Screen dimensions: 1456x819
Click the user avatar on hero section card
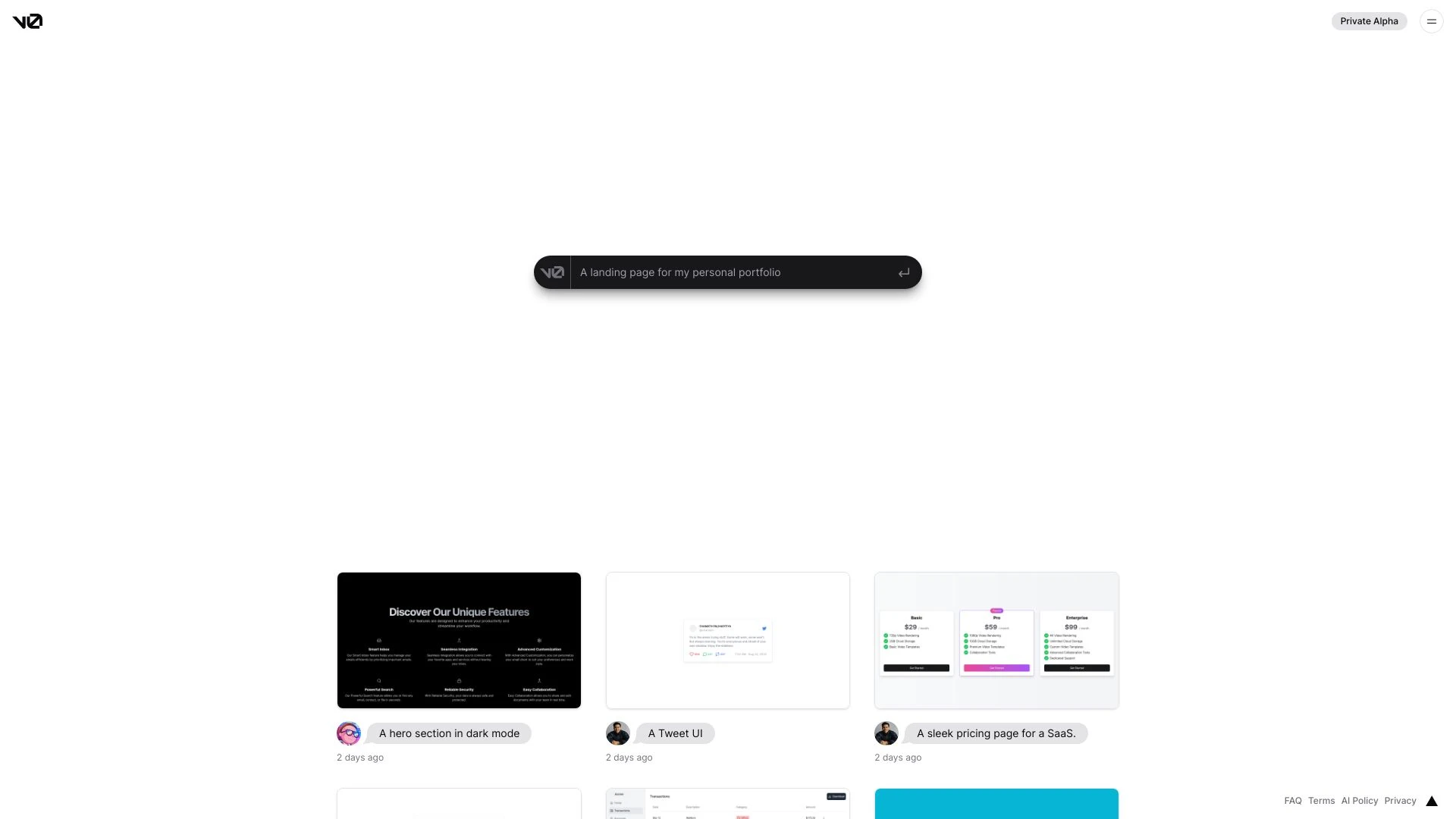[x=349, y=734]
